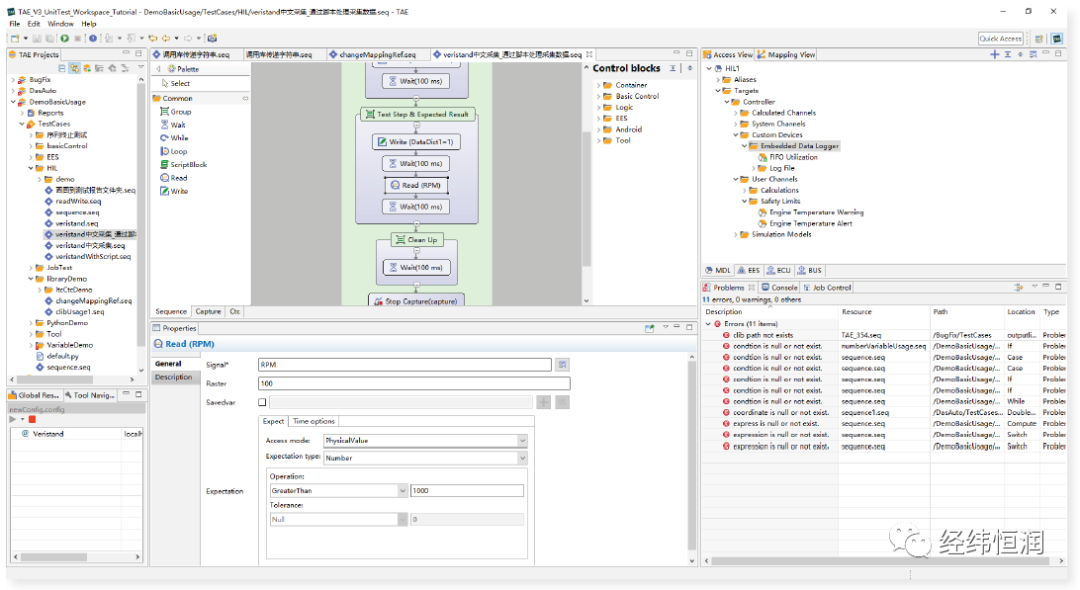Open the File menu
This screenshot has height=590, width=1080.
coord(14,23)
